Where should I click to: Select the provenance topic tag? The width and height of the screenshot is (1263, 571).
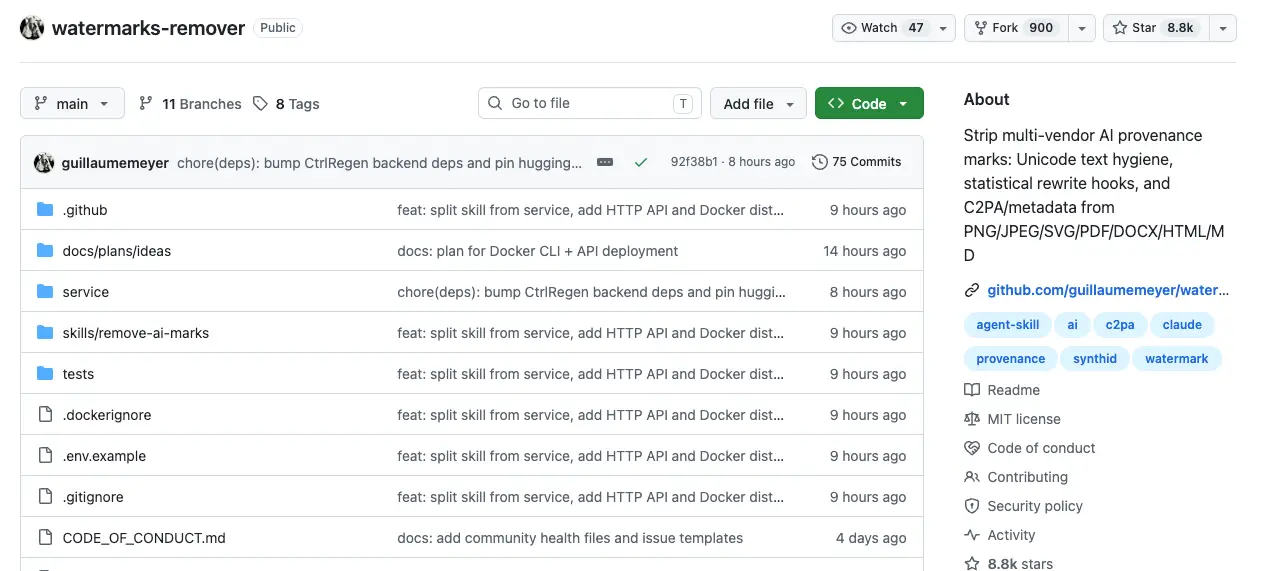point(1011,359)
